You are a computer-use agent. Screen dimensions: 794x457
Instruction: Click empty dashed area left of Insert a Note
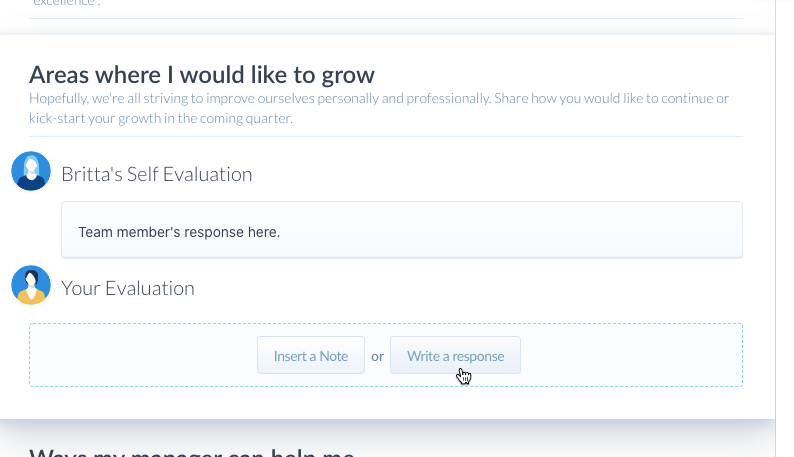click(x=140, y=355)
